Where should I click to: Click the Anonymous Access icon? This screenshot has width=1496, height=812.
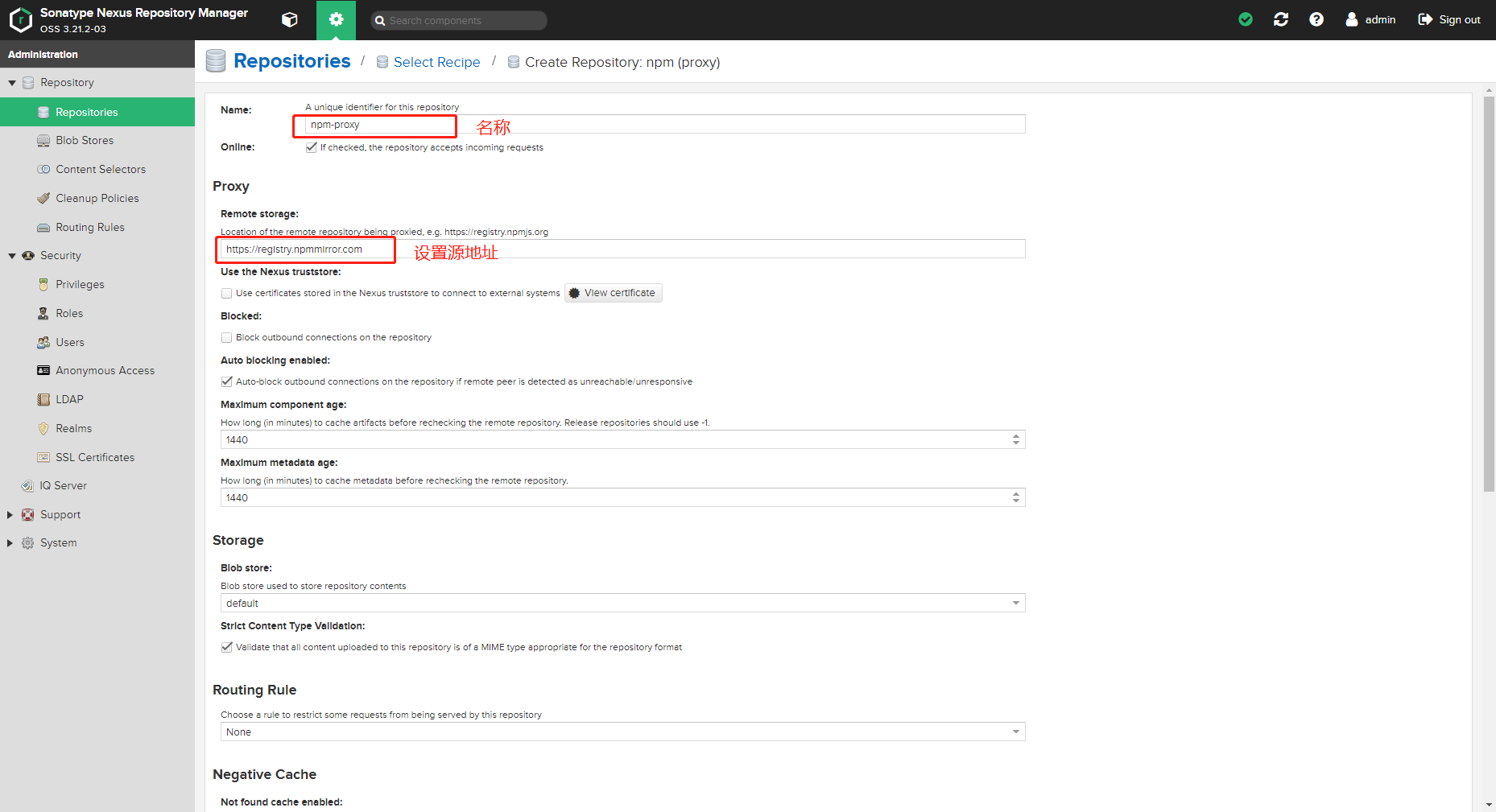point(43,371)
